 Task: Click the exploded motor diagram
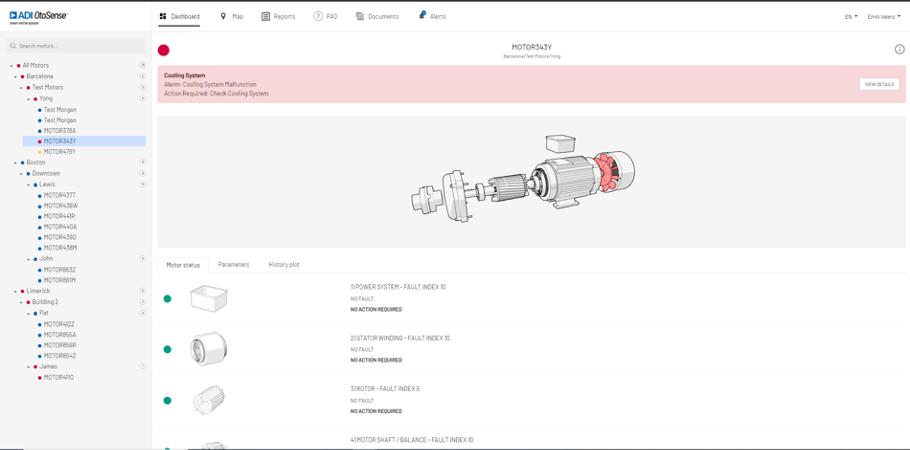pos(522,177)
